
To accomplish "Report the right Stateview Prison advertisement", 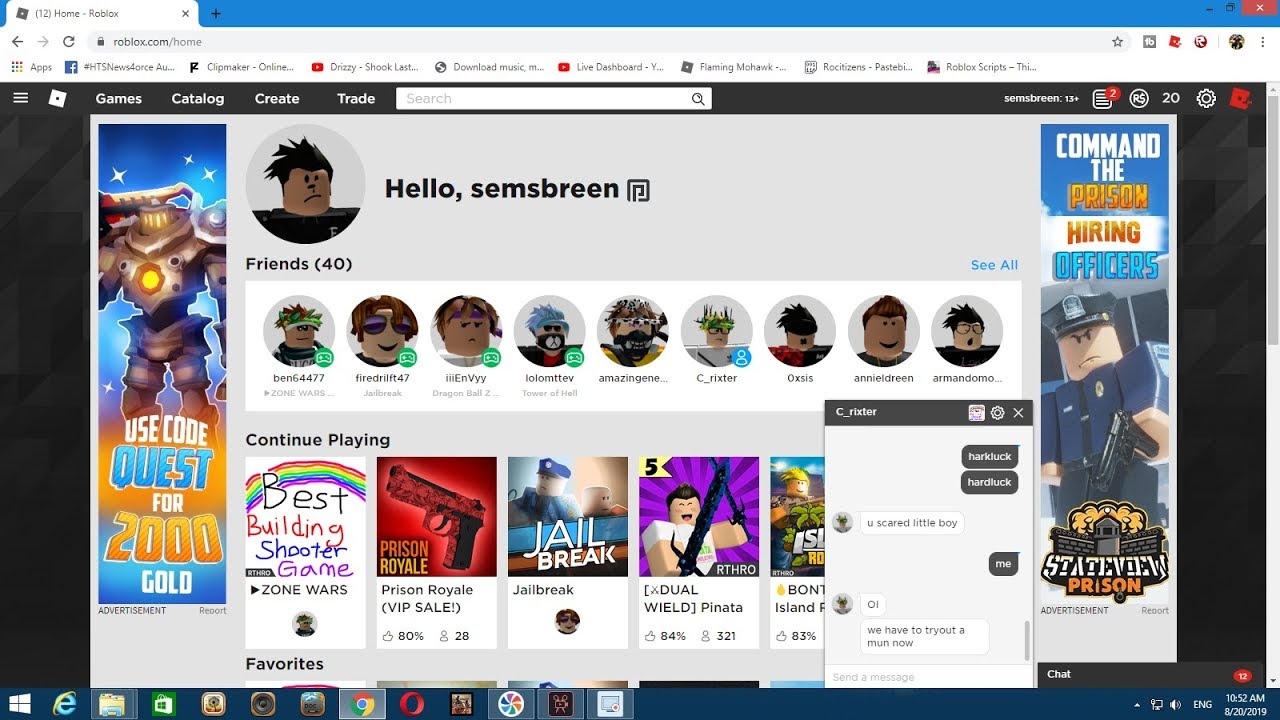I will [x=1155, y=610].
